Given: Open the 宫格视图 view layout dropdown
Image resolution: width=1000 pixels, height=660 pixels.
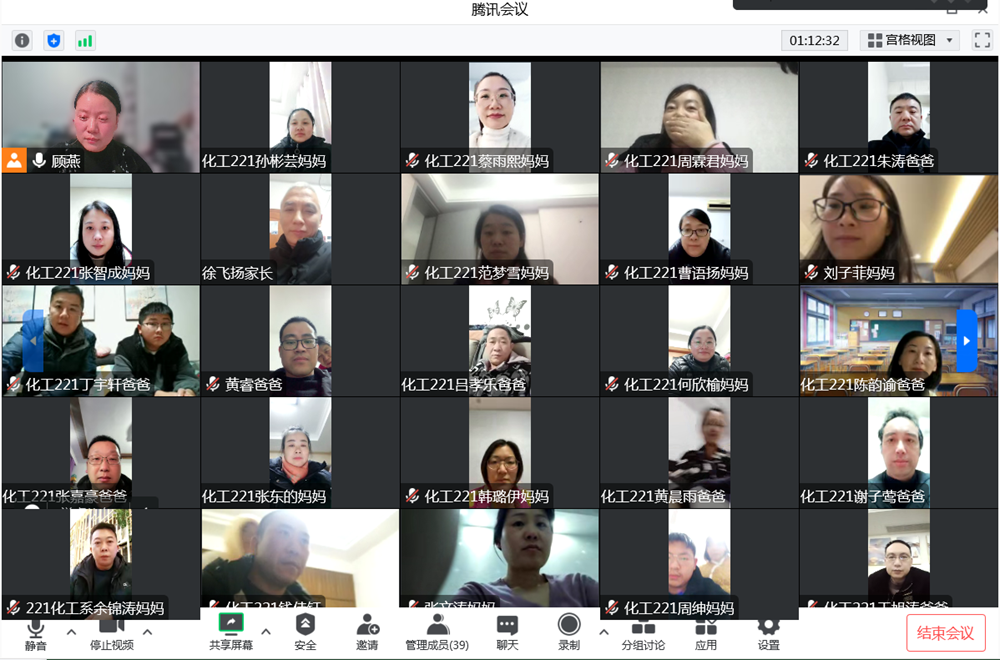Looking at the screenshot, I should [x=911, y=40].
